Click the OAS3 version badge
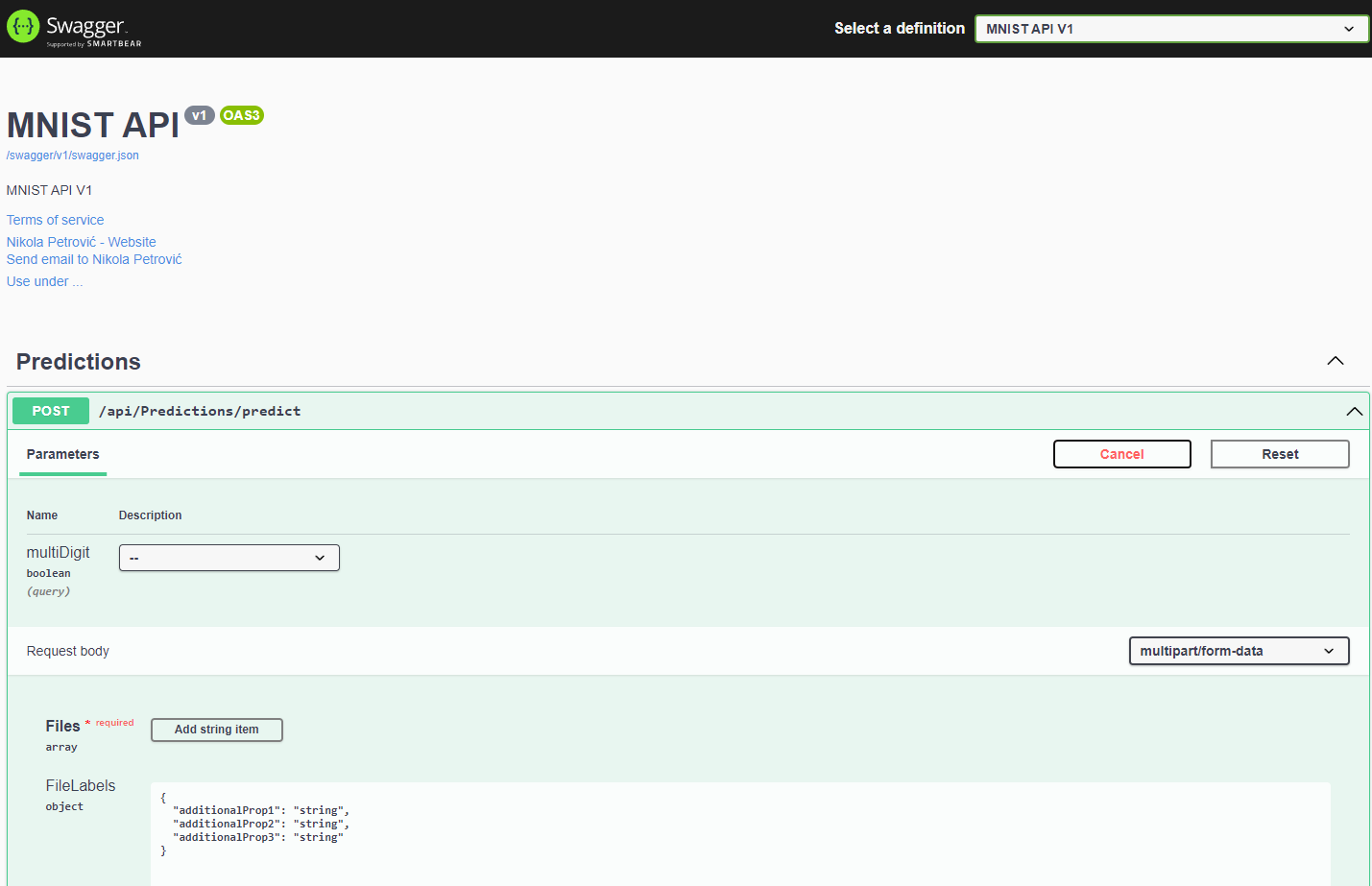 coord(242,115)
